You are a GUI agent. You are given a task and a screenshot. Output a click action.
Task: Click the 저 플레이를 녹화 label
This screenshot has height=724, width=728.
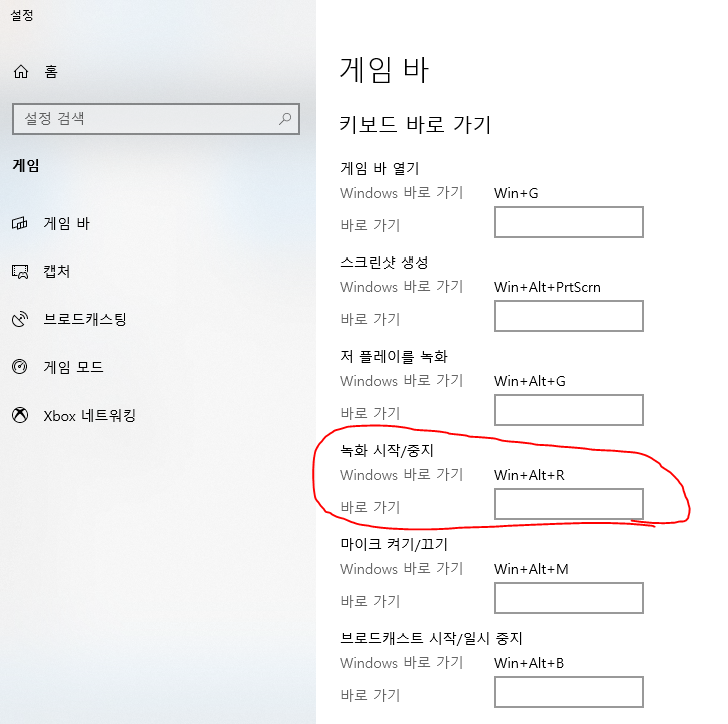tap(394, 357)
